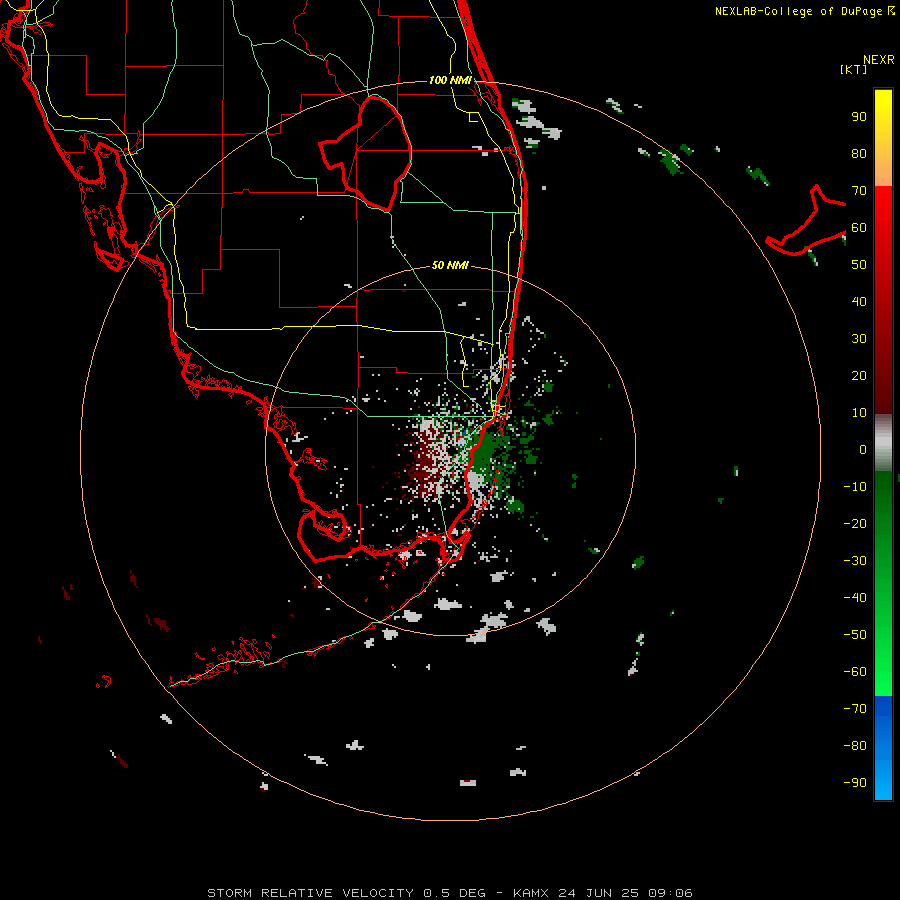Click the 0 value on velocity scale
Screen dimensions: 900x900
pos(863,449)
